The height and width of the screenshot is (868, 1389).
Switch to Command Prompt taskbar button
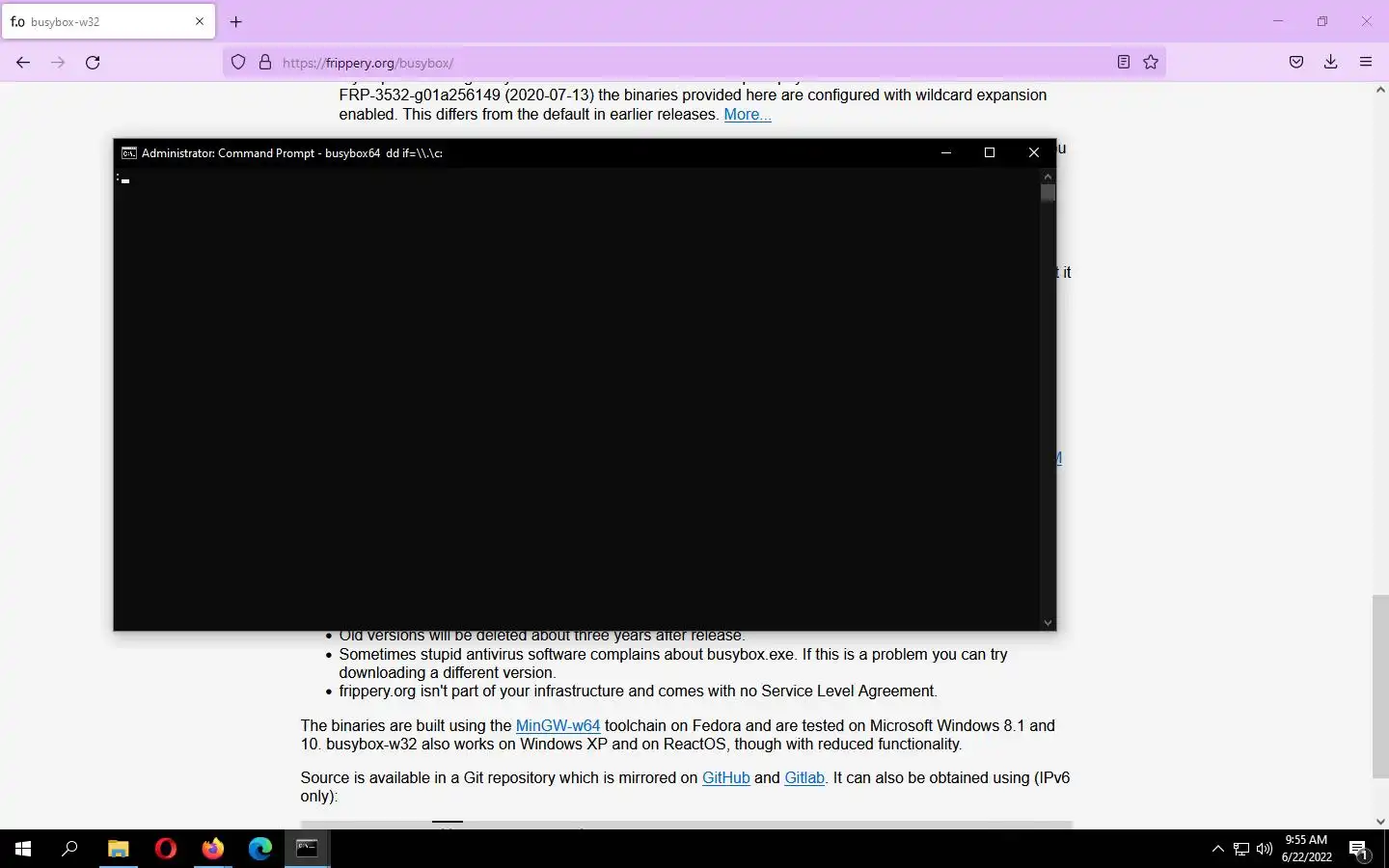(307, 849)
